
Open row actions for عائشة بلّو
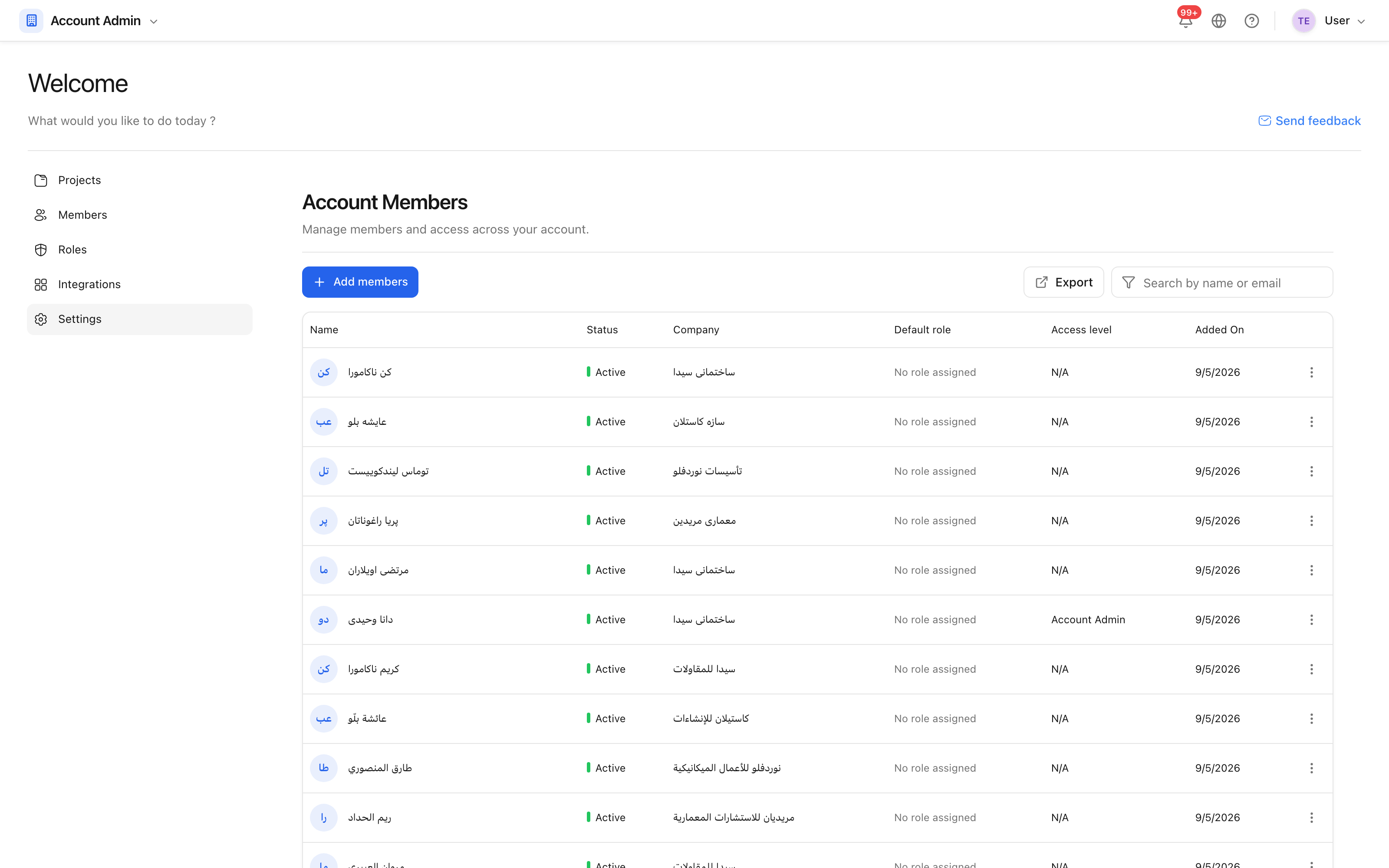click(x=1311, y=719)
